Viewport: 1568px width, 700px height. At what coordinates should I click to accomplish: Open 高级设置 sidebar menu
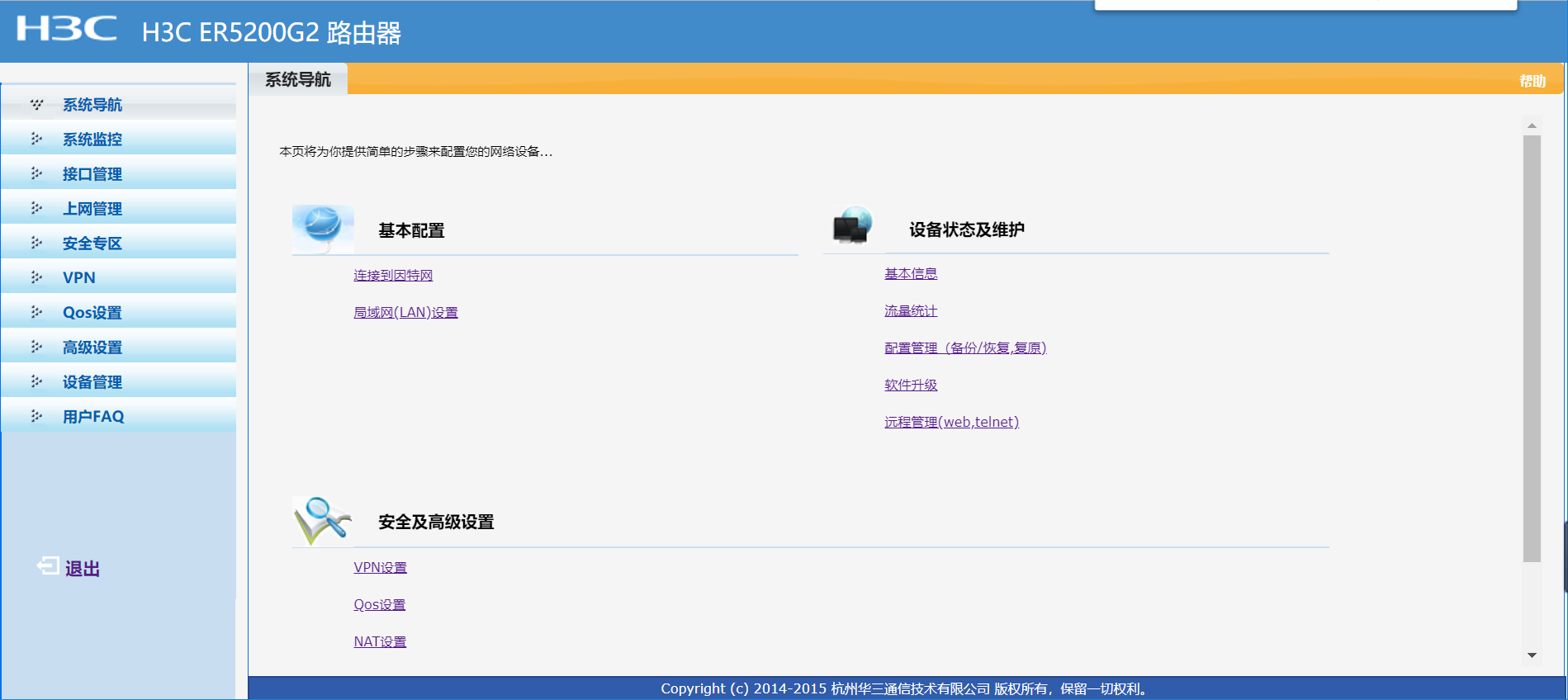[92, 348]
